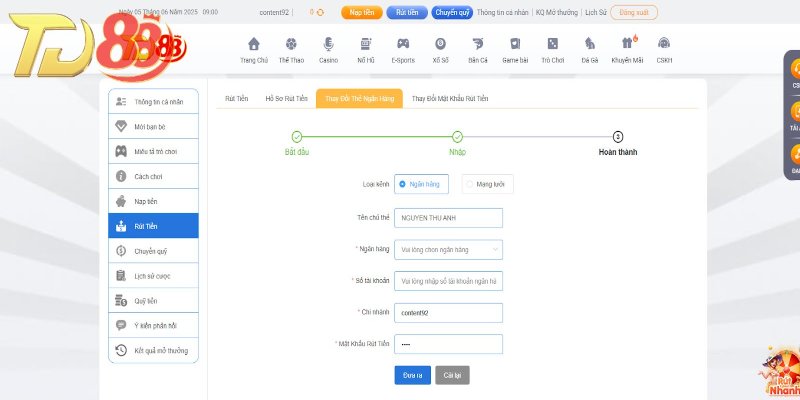Reset the form with Cài lại button
The image size is (800, 400).
452,375
